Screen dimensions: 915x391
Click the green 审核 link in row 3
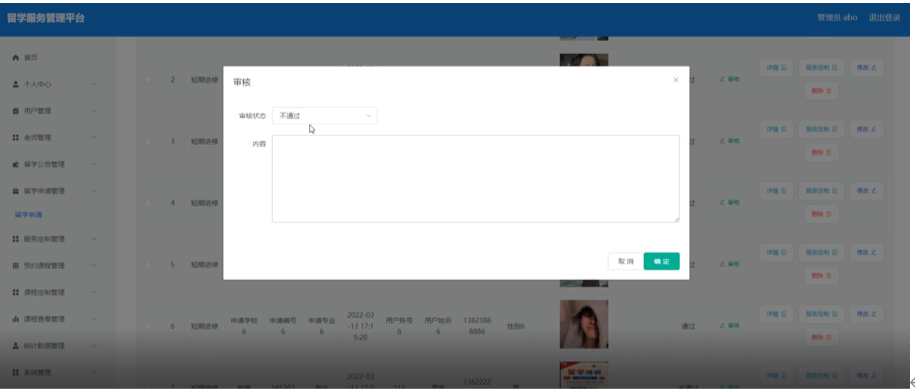[x=729, y=141]
